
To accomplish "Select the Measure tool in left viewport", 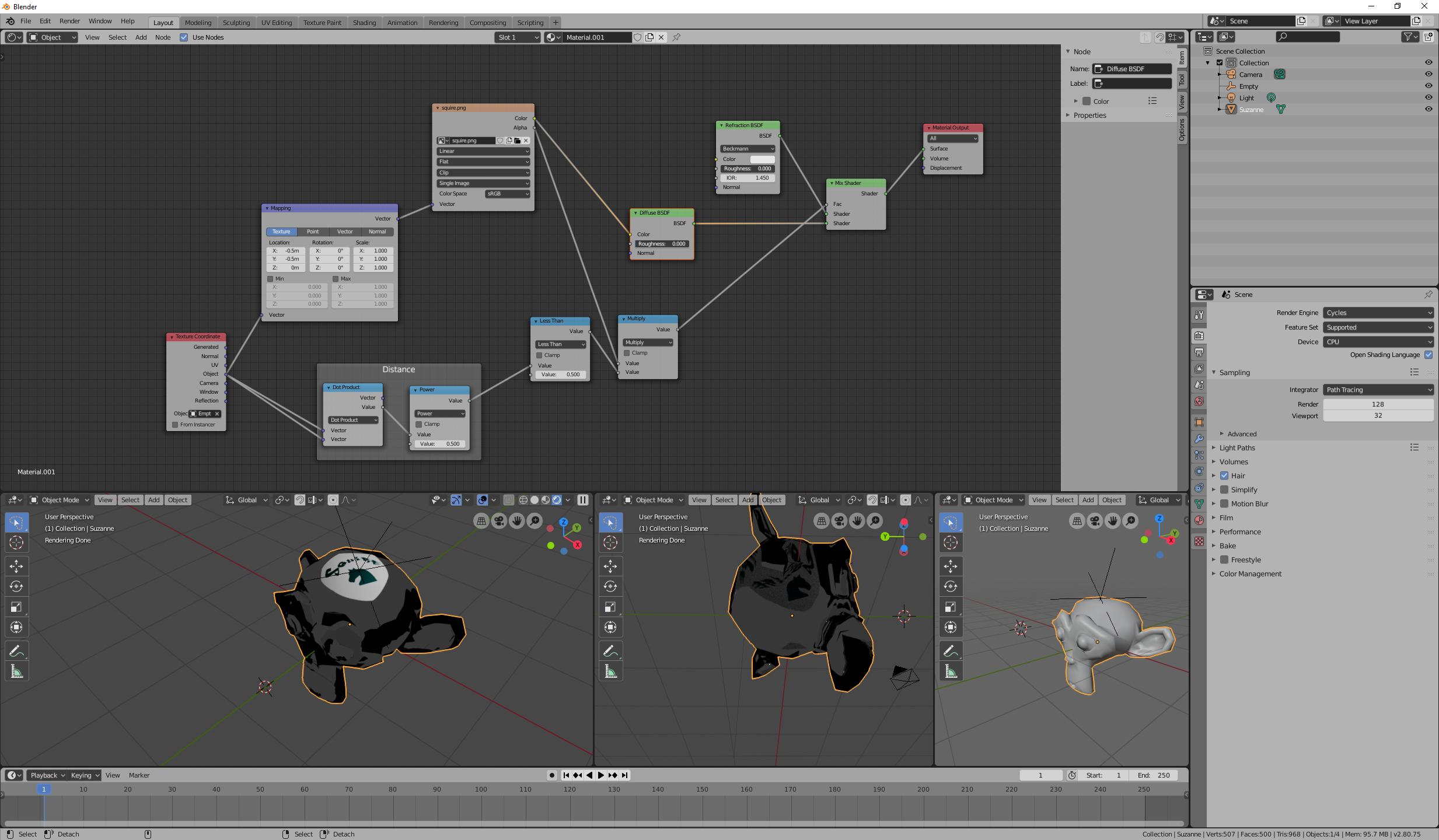I will (16, 672).
